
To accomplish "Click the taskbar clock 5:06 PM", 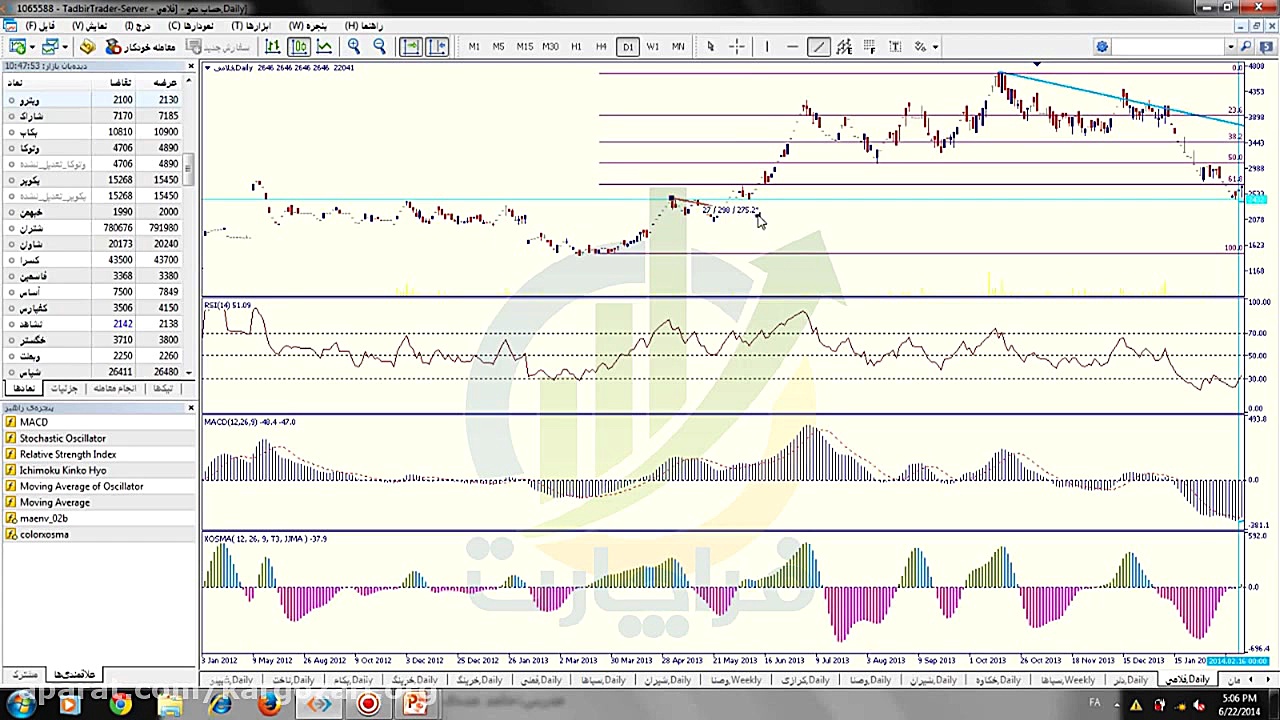I will [1239, 698].
